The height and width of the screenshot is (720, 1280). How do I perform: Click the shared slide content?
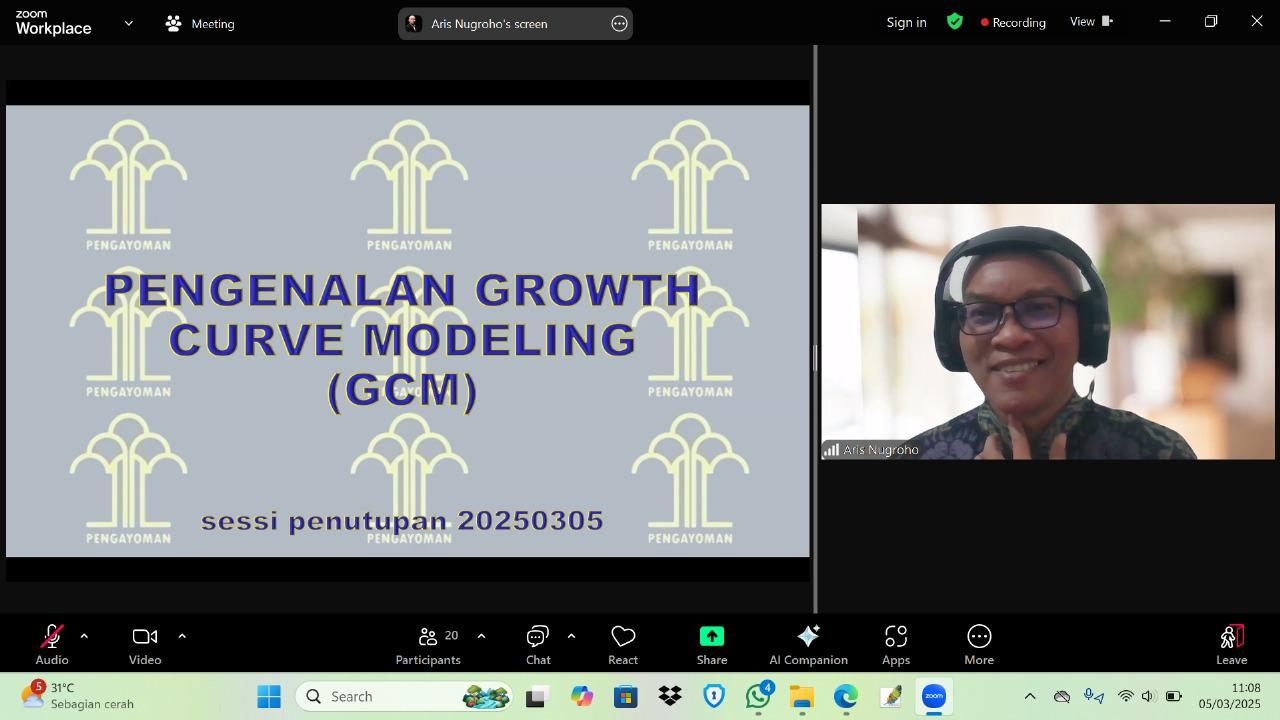[408, 331]
